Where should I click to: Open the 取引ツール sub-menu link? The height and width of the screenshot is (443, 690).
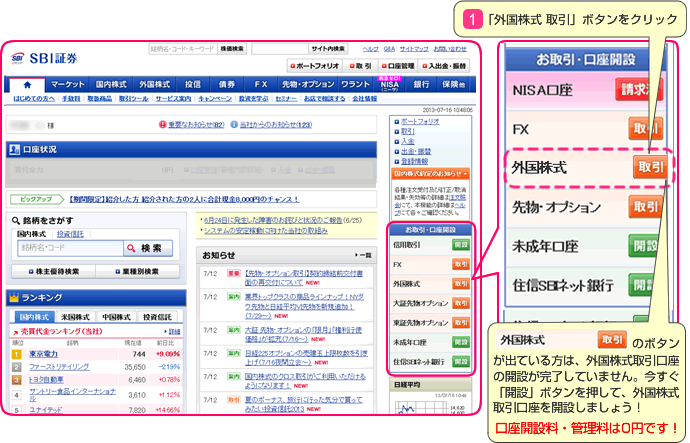[134, 99]
